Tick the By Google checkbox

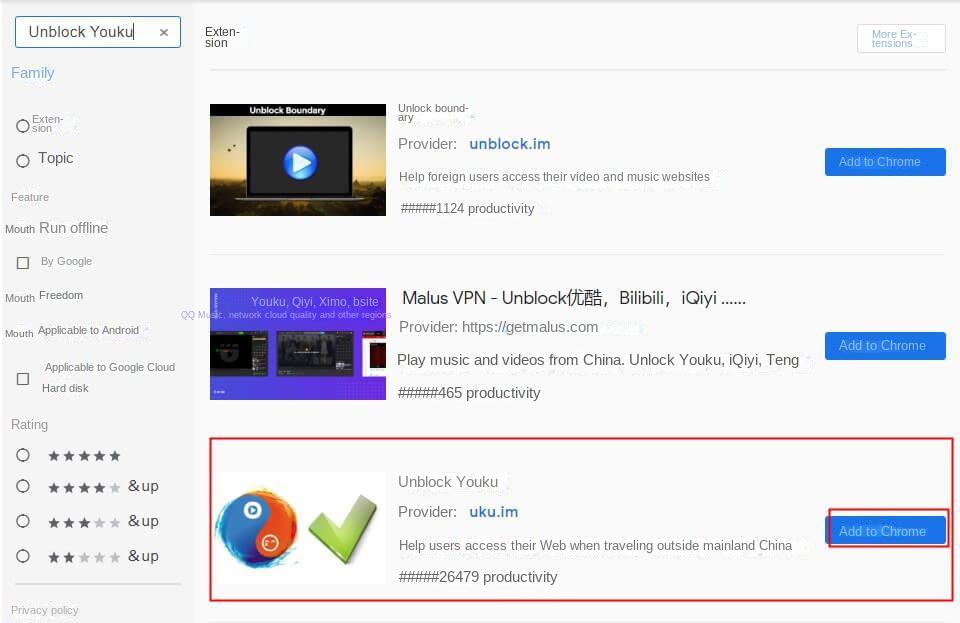point(23,263)
